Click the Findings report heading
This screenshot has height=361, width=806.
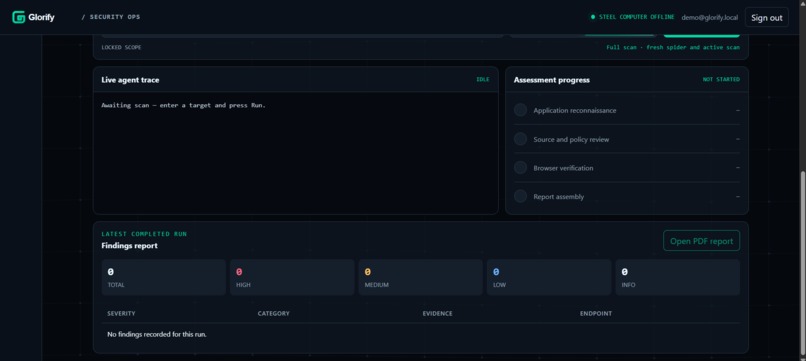point(130,246)
